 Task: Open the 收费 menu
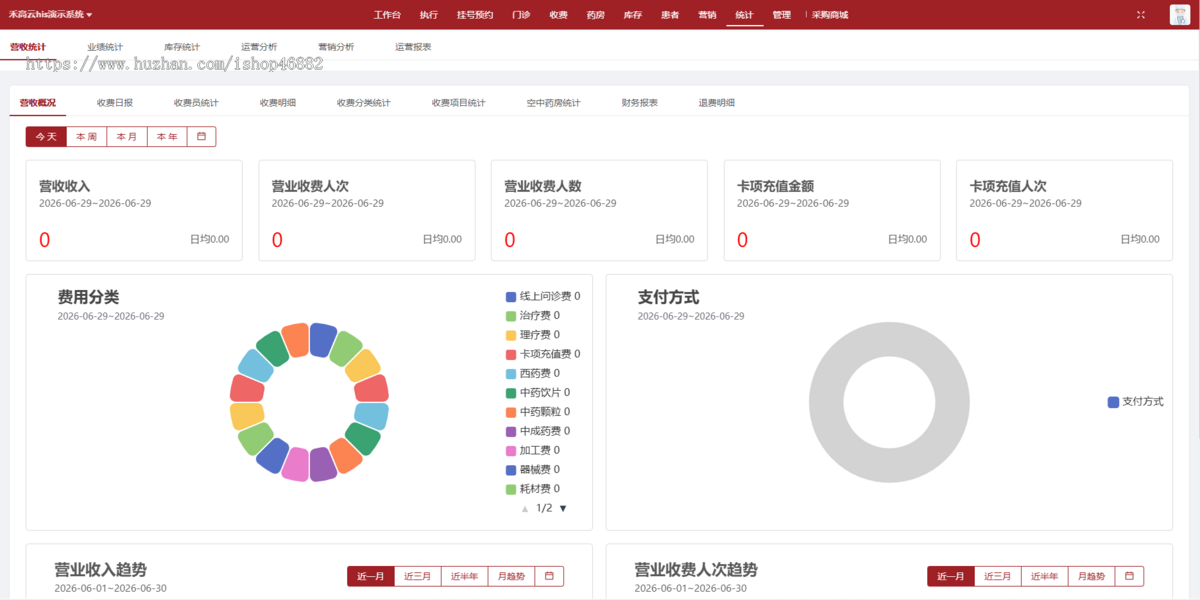point(558,15)
